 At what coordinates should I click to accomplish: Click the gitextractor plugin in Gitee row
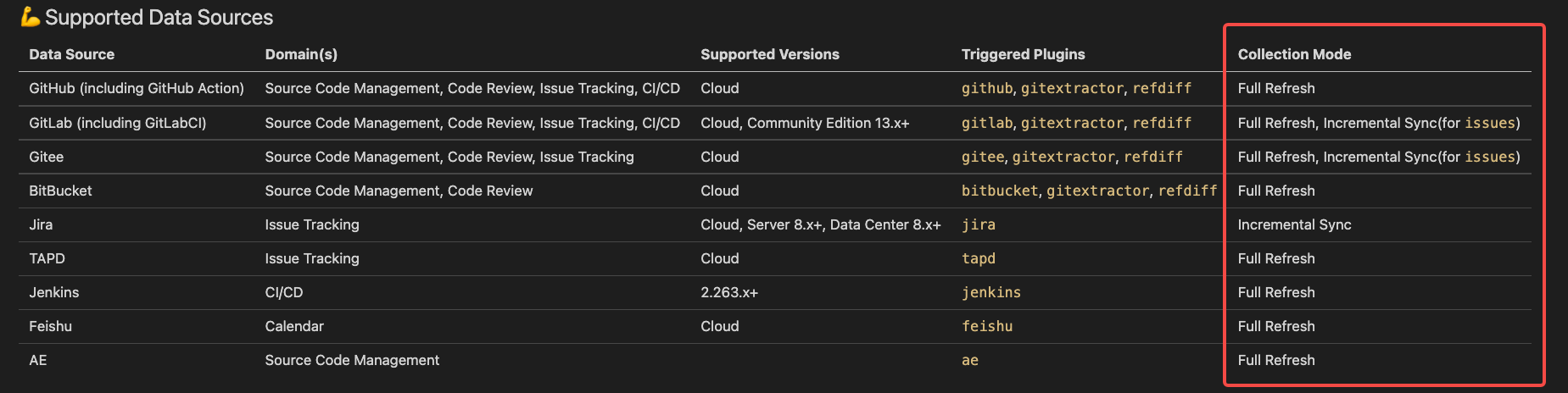1063,157
